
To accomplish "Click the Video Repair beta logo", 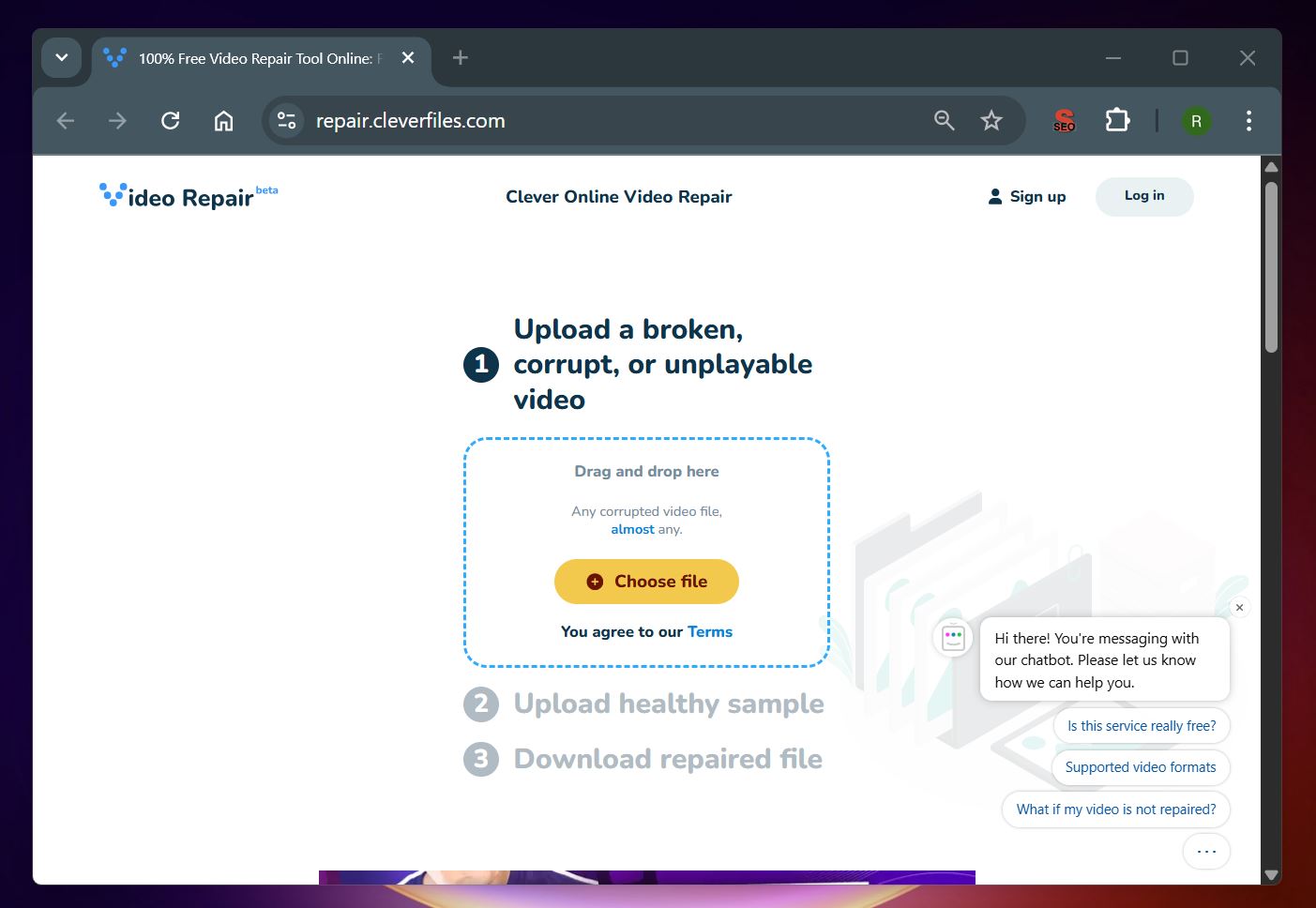I will (189, 196).
